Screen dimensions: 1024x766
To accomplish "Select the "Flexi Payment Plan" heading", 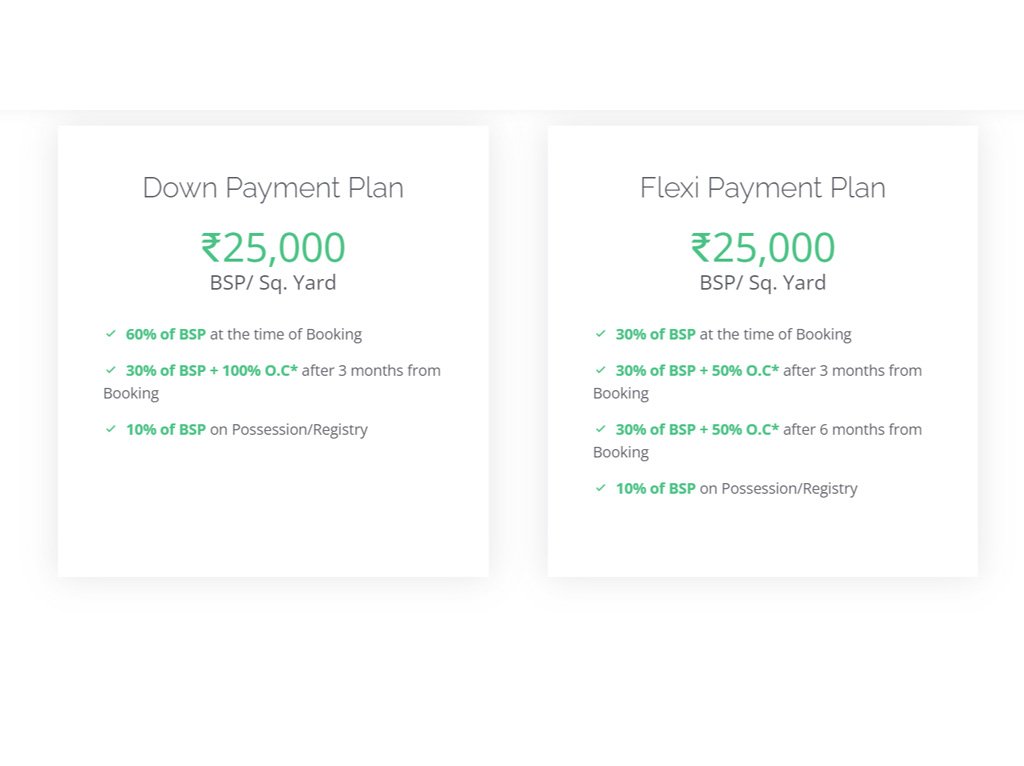I will tap(762, 188).
